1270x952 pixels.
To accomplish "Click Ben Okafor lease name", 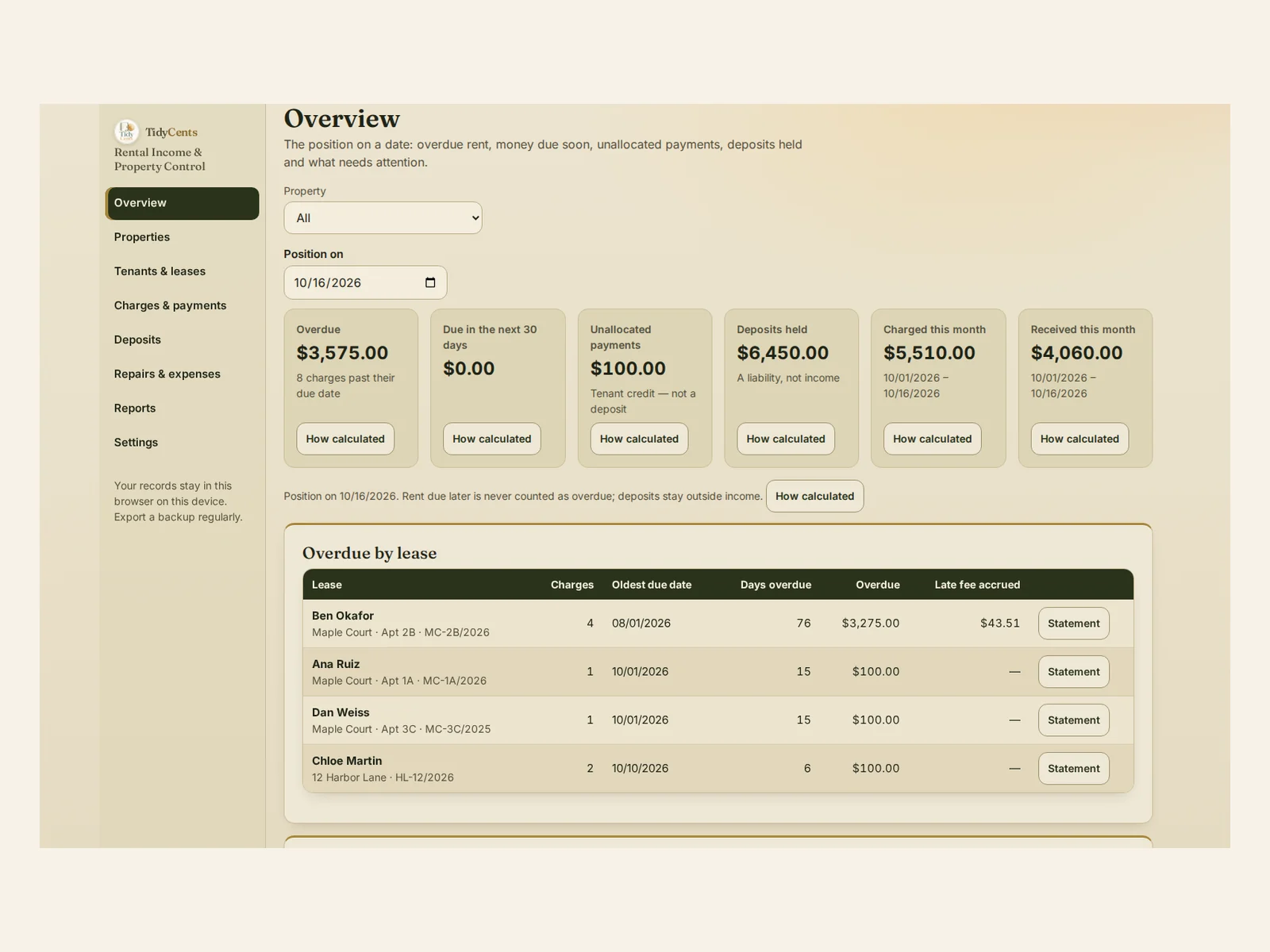I will click(x=343, y=616).
